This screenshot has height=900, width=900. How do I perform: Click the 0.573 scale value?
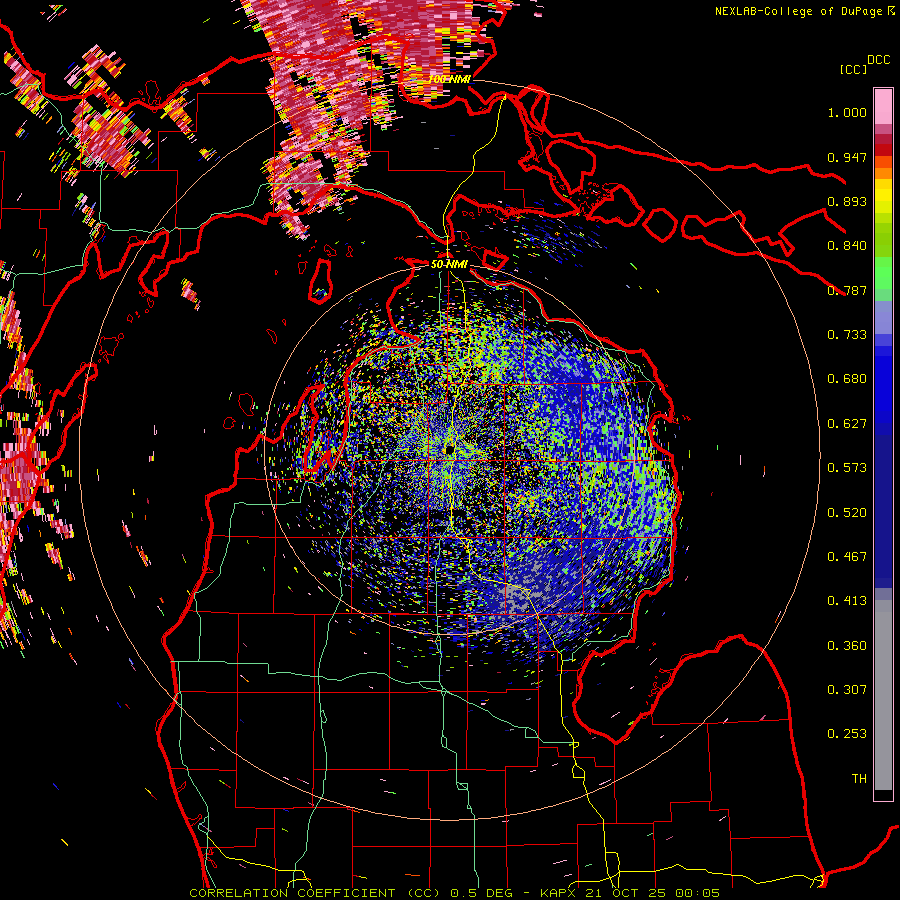(847, 468)
